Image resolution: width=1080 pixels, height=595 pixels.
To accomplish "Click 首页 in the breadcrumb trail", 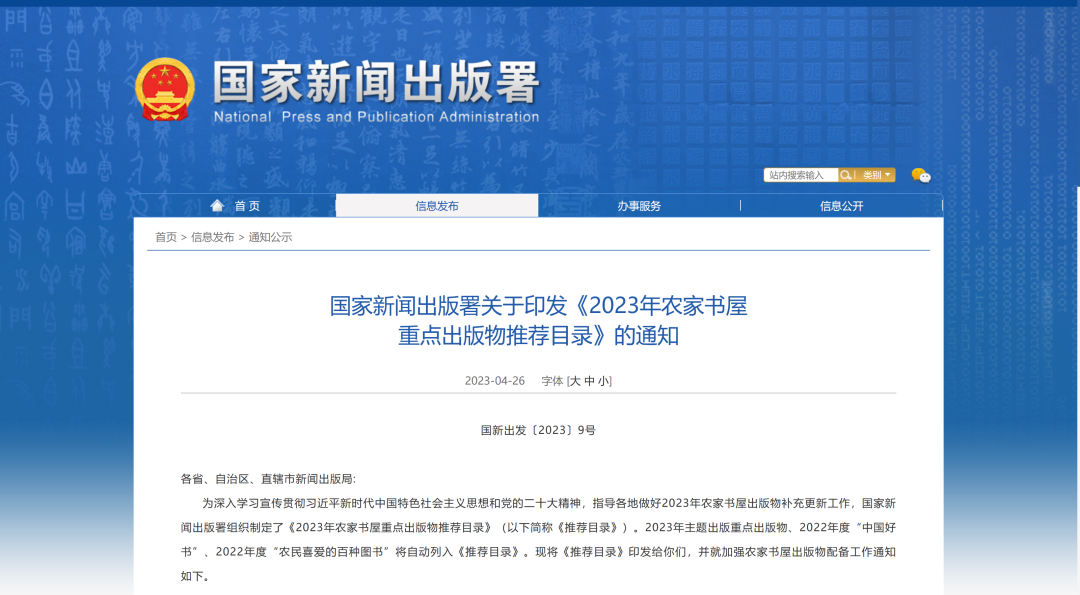I will click(x=166, y=237).
